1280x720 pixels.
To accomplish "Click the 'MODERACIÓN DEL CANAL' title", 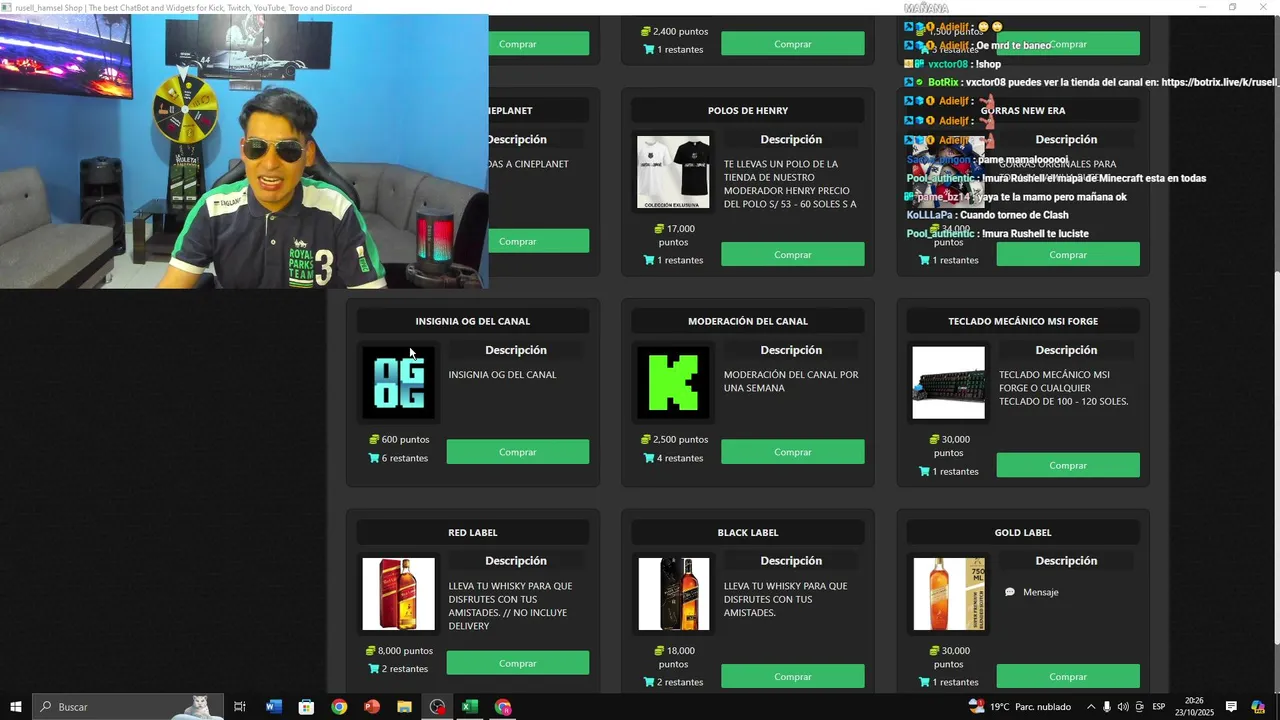I will point(748,321).
